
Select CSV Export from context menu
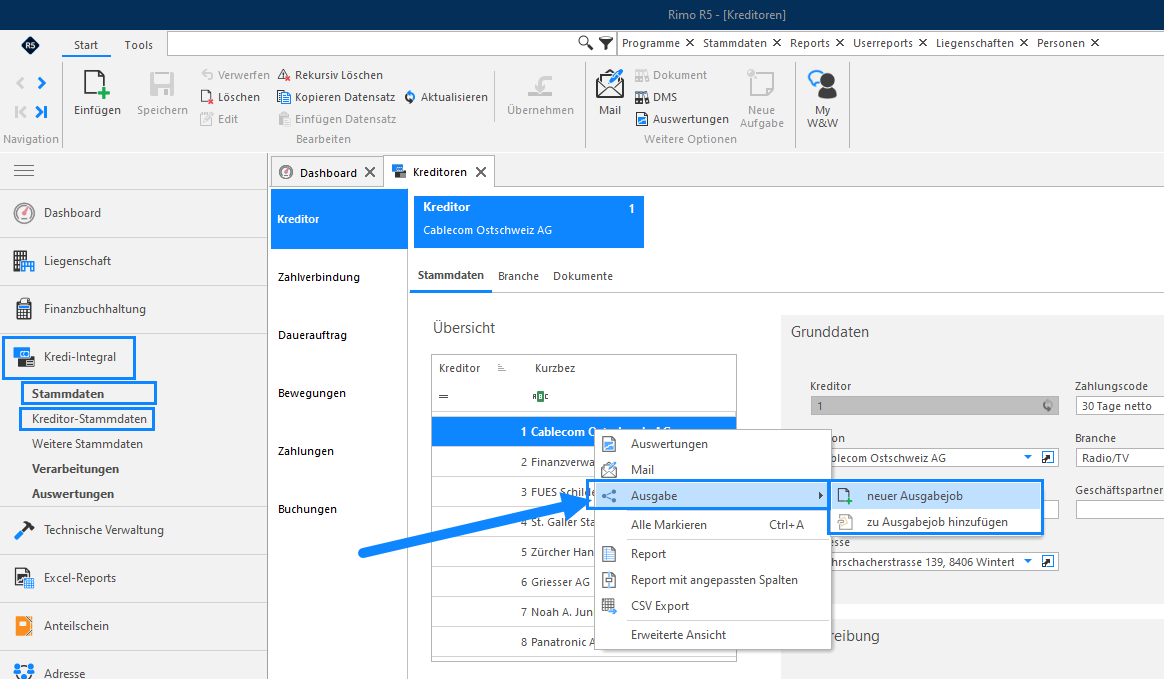coord(713,606)
